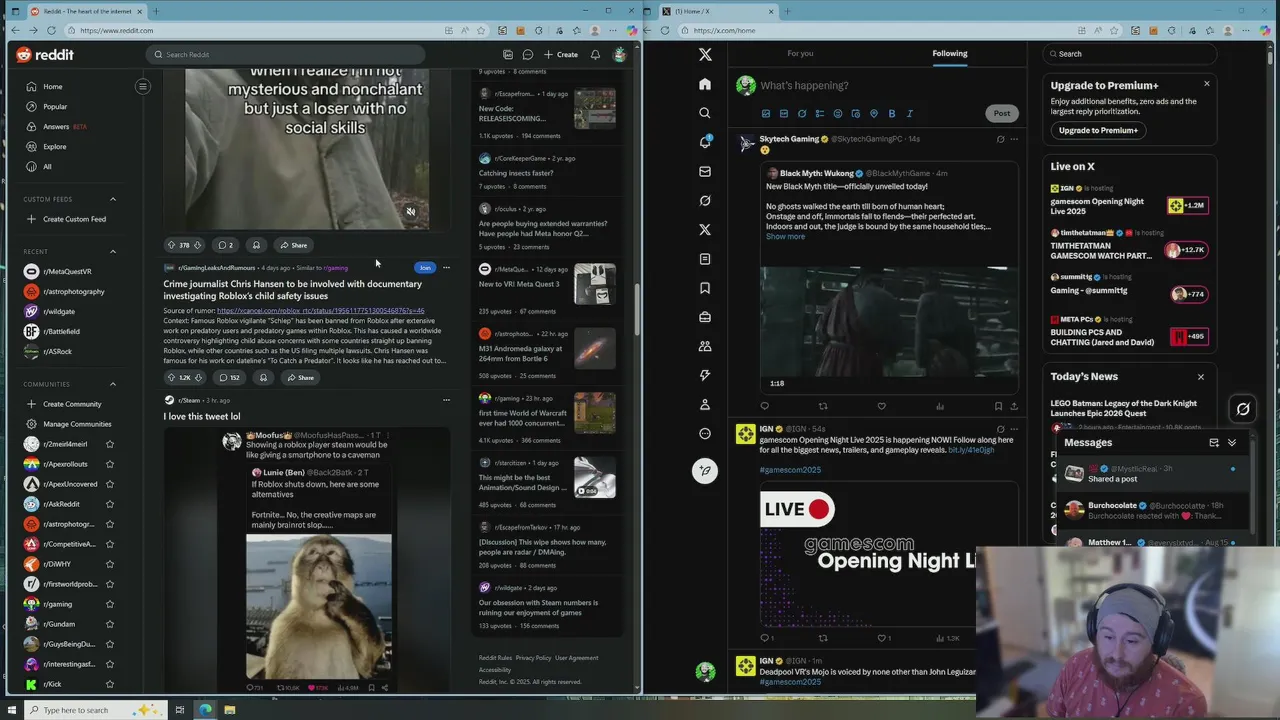Favorite r/DIWHY with its star
This screenshot has width=1280, height=720.
pyautogui.click(x=110, y=564)
